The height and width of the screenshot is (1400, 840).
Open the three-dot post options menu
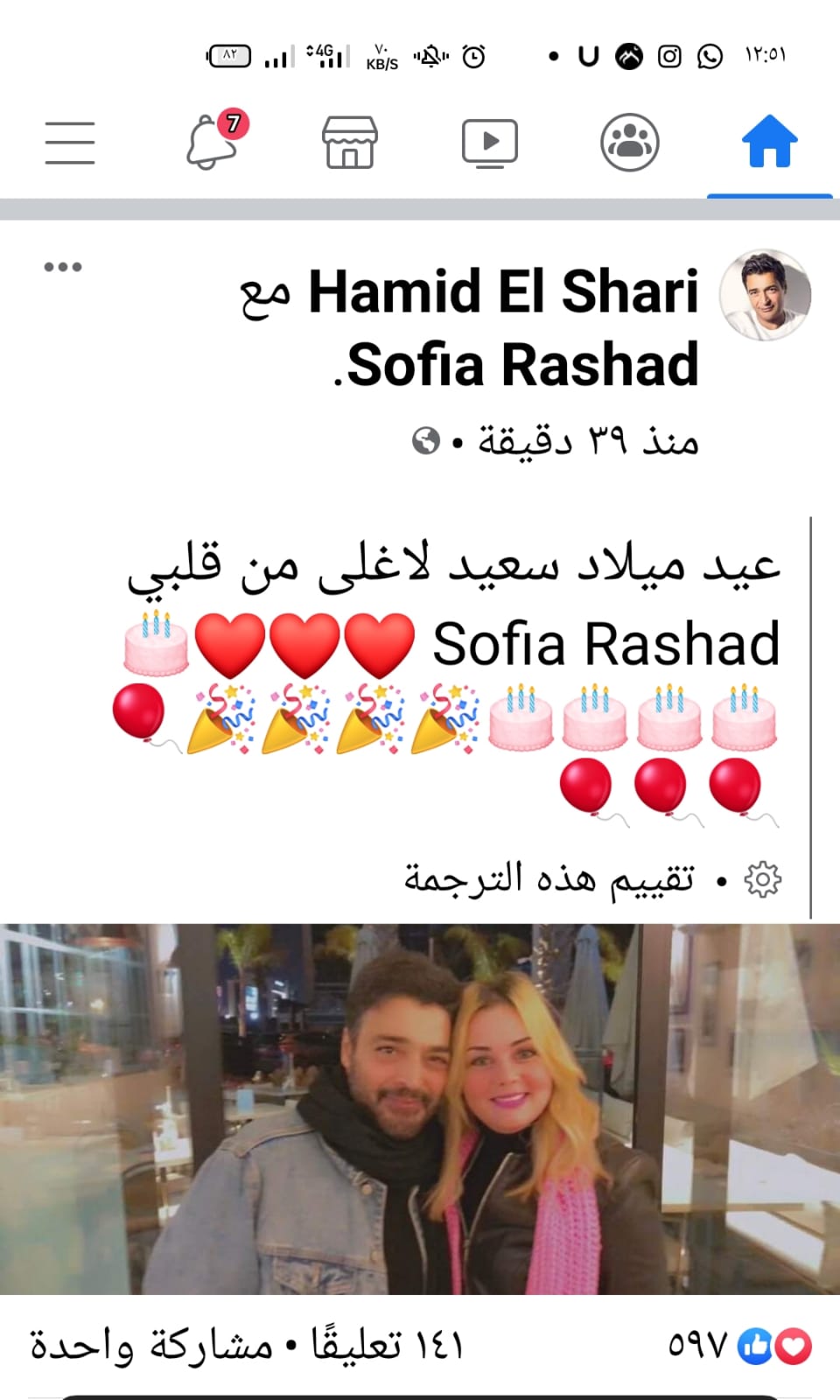pos(63,267)
